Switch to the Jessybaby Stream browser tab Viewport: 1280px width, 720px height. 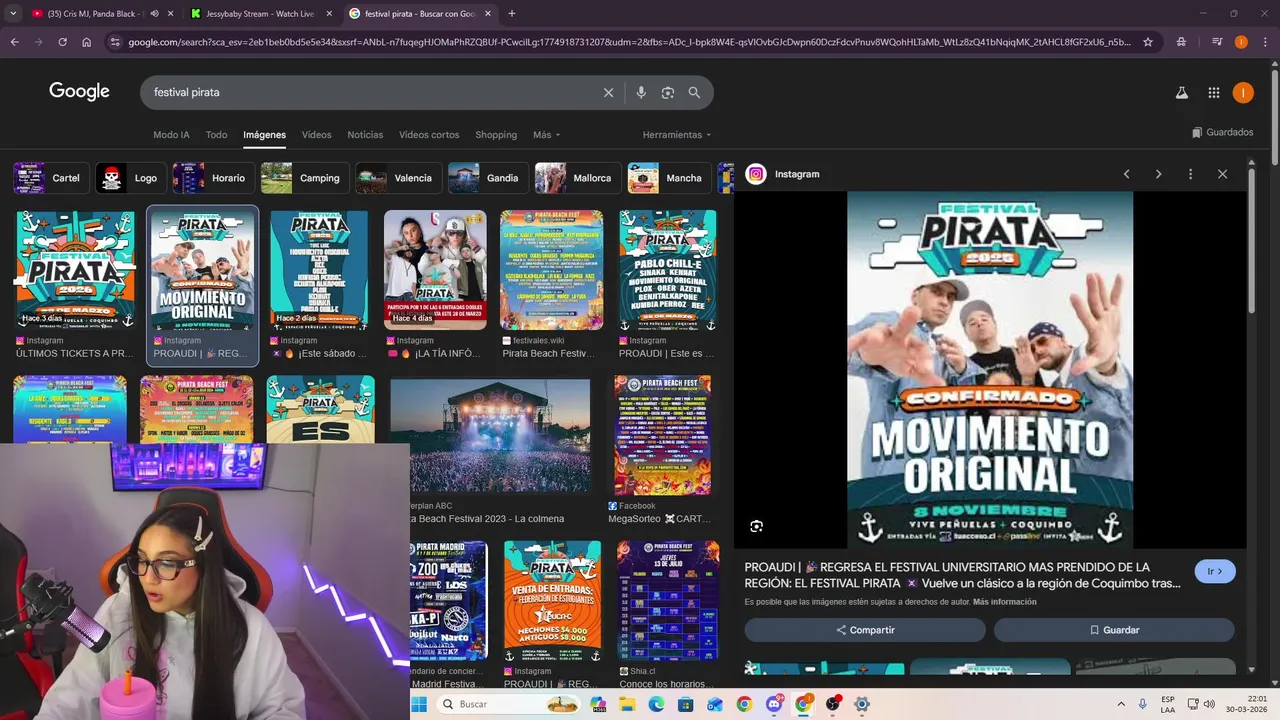tap(260, 14)
